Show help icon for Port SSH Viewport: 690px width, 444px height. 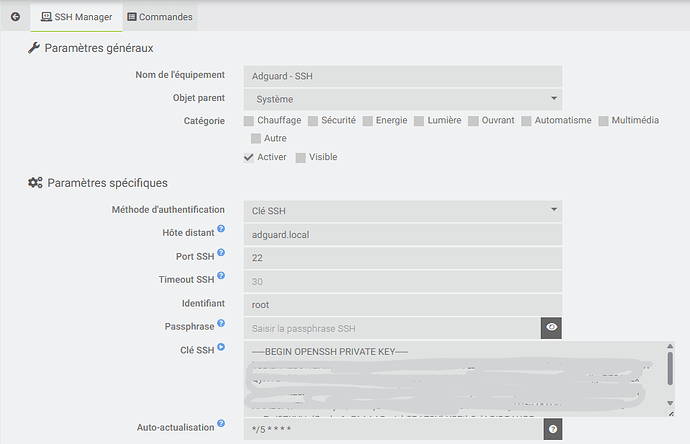click(221, 253)
